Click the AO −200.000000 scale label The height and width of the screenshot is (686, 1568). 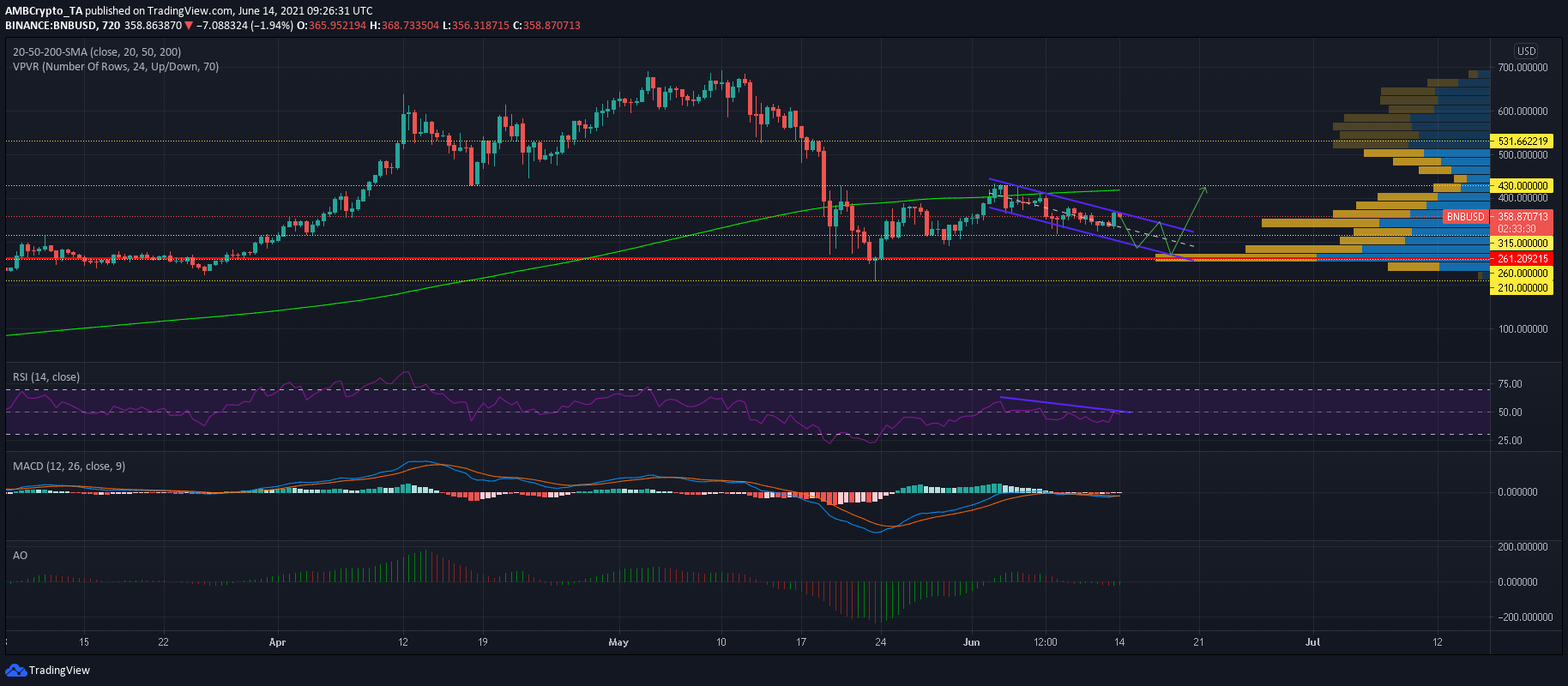pyautogui.click(x=1524, y=617)
